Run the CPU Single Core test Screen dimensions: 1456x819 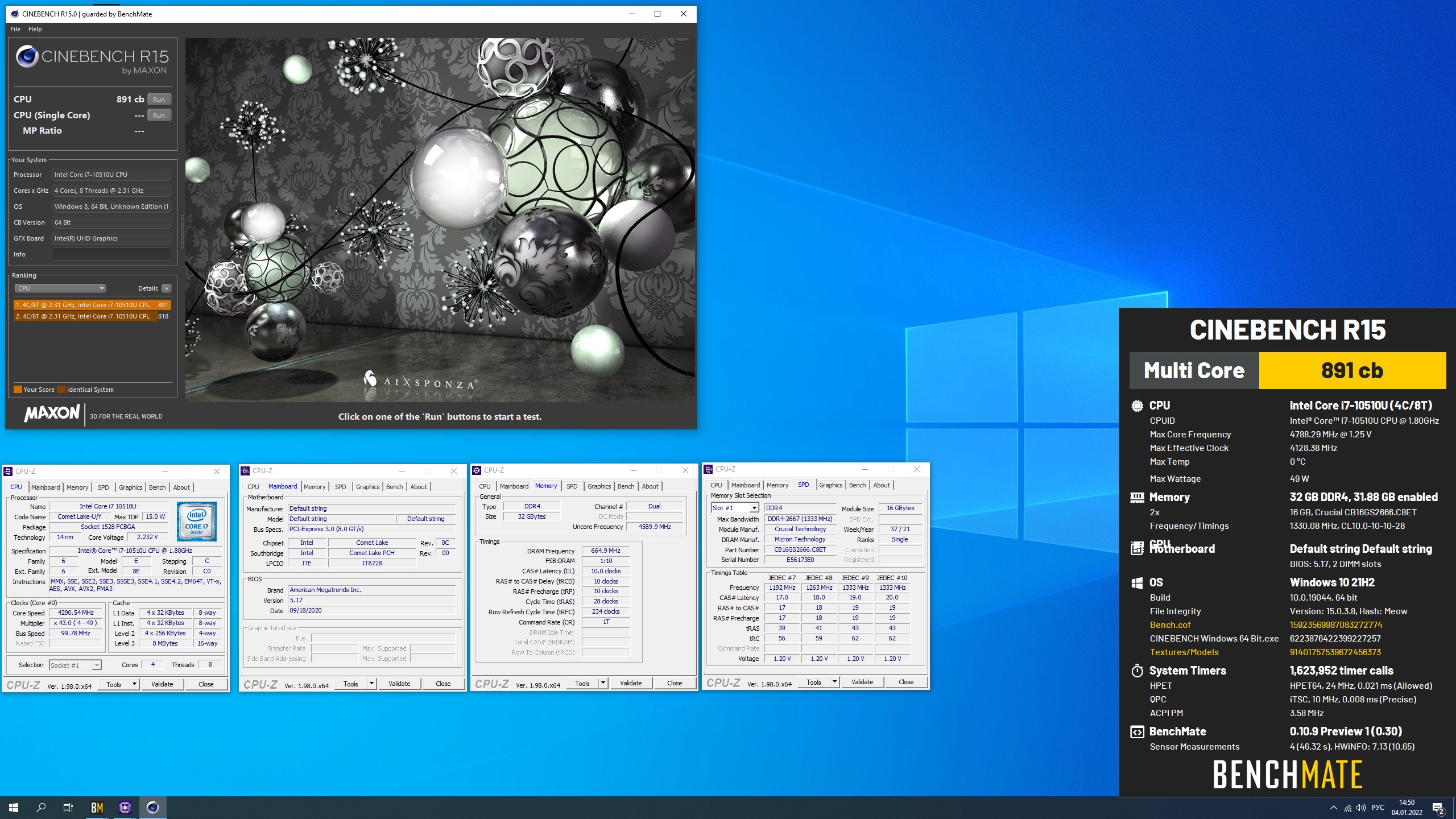click(x=159, y=115)
